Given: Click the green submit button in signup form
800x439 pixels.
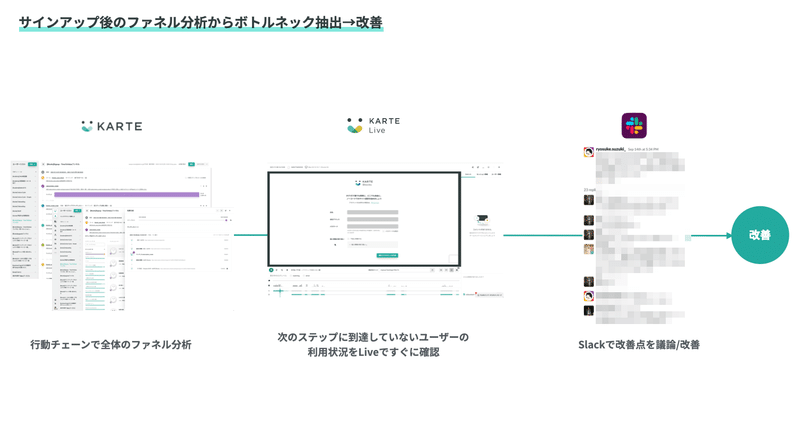Looking at the screenshot, I should 387,255.
